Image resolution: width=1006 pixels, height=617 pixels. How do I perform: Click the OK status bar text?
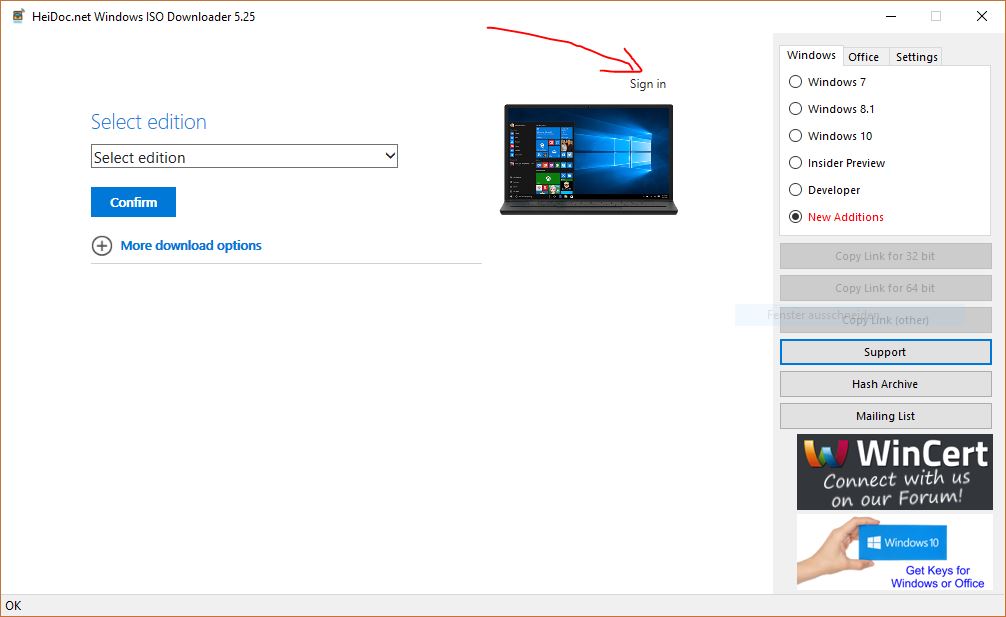[x=13, y=605]
